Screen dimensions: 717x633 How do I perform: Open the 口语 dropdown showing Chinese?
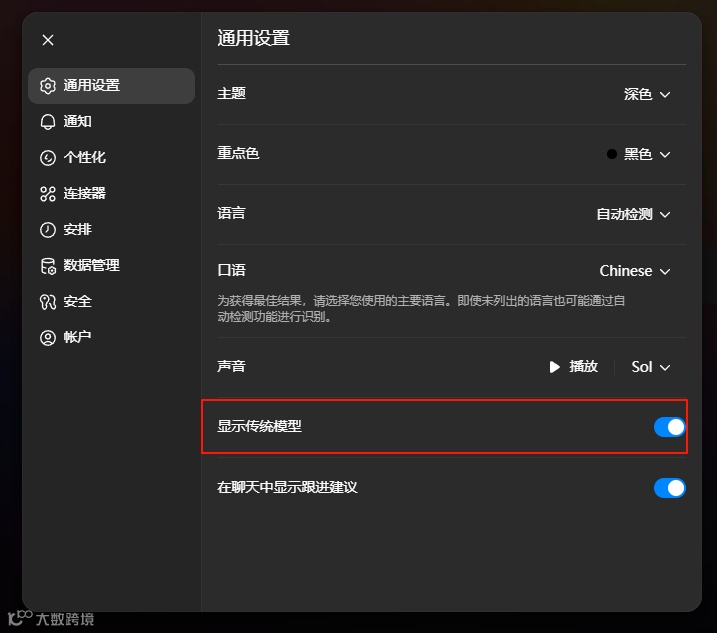coord(635,271)
